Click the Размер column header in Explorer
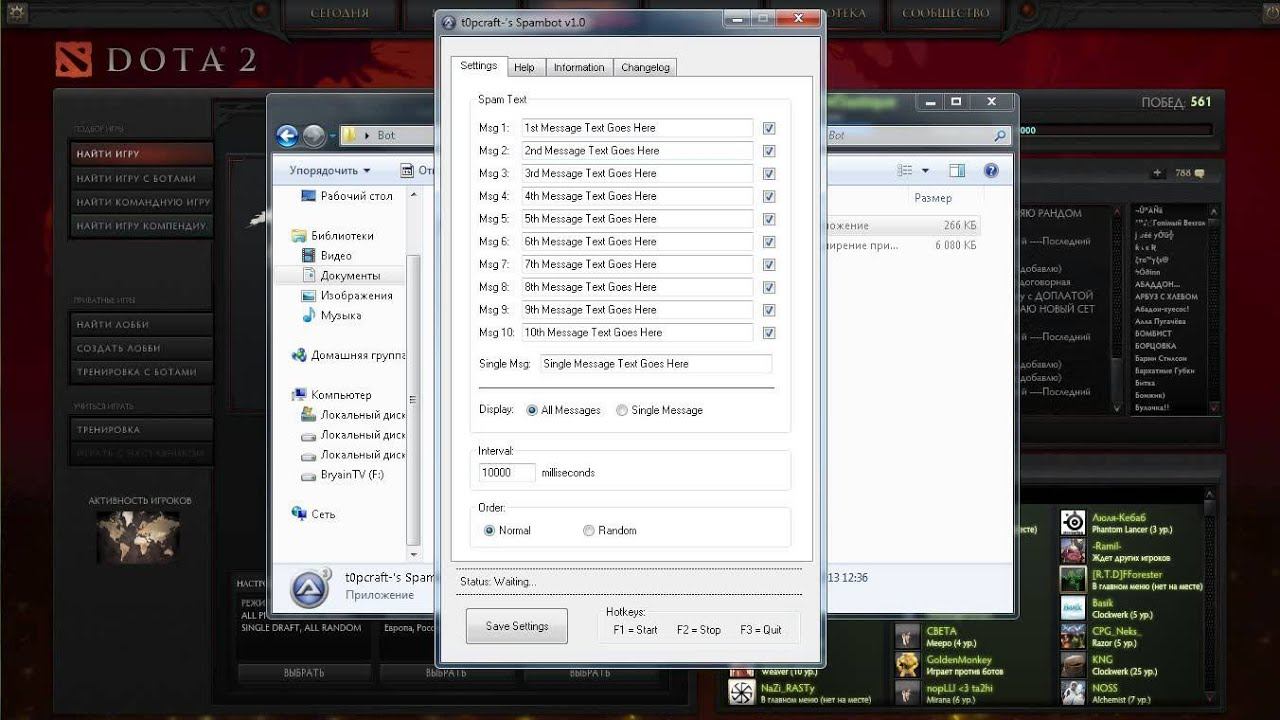The width and height of the screenshot is (1280, 720). (x=933, y=198)
